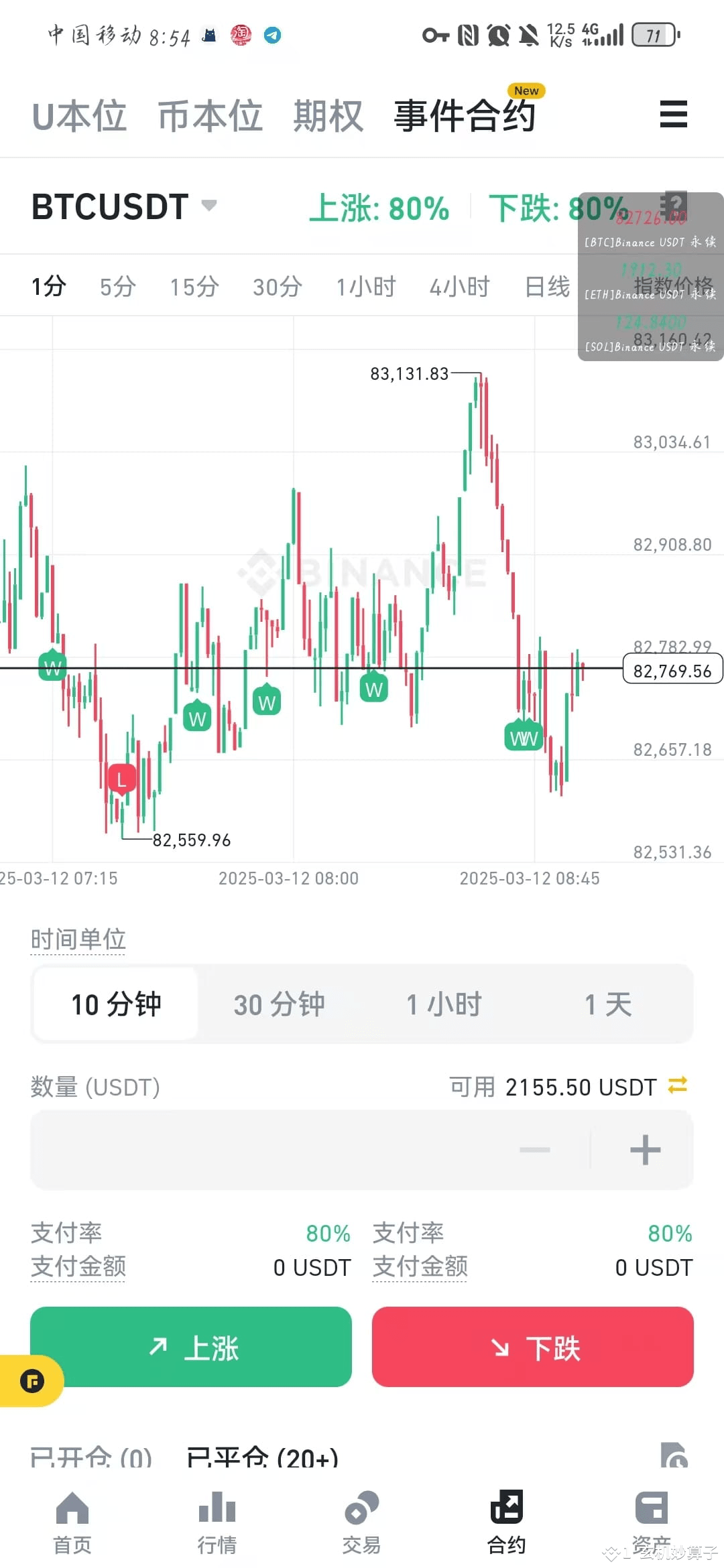Select the 30 分钟 time unit
This screenshot has height=1568, width=724.
(x=279, y=1004)
